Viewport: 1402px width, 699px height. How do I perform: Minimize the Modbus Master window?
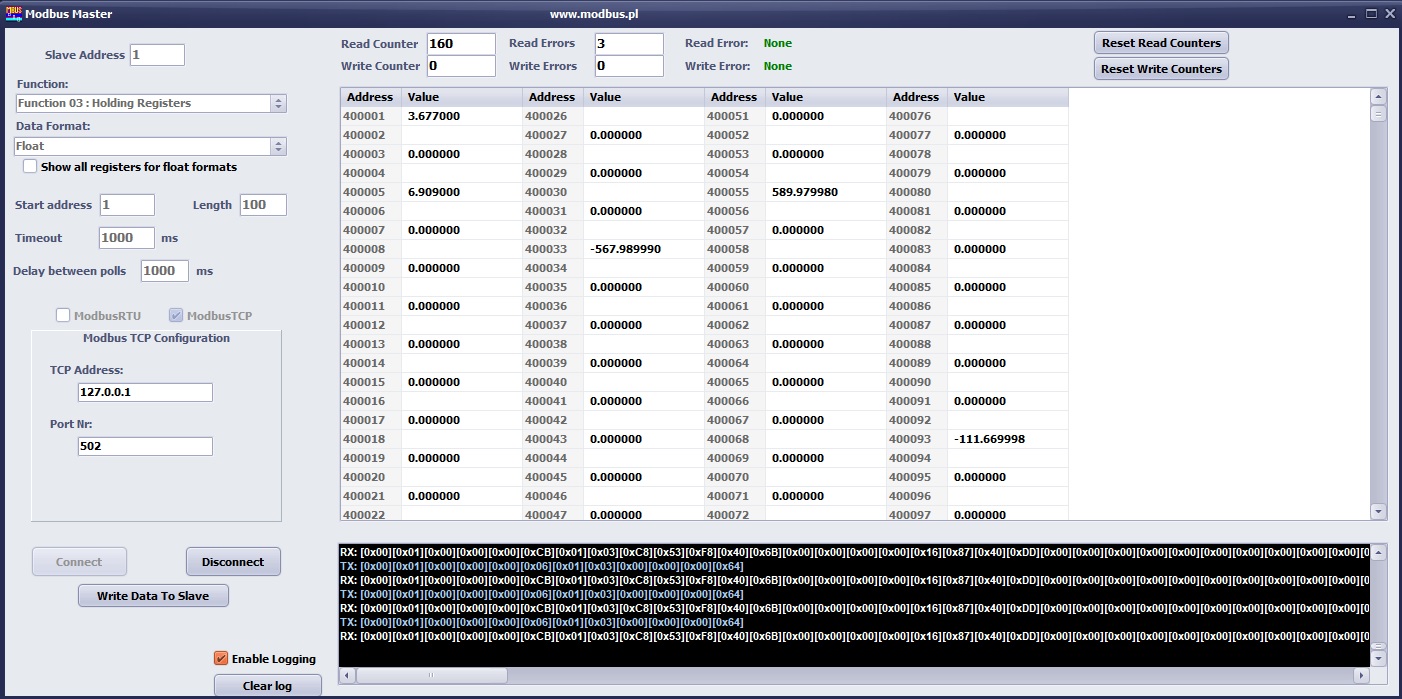tap(1352, 14)
